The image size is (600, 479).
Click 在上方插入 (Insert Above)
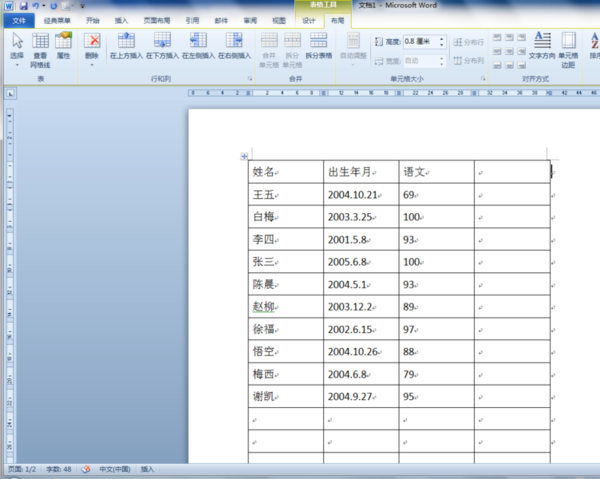(x=126, y=46)
